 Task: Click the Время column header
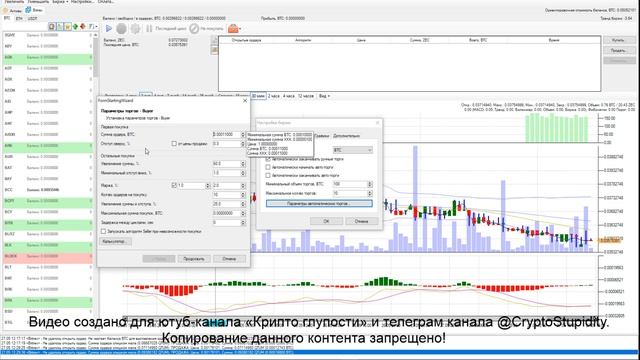click(x=554, y=40)
